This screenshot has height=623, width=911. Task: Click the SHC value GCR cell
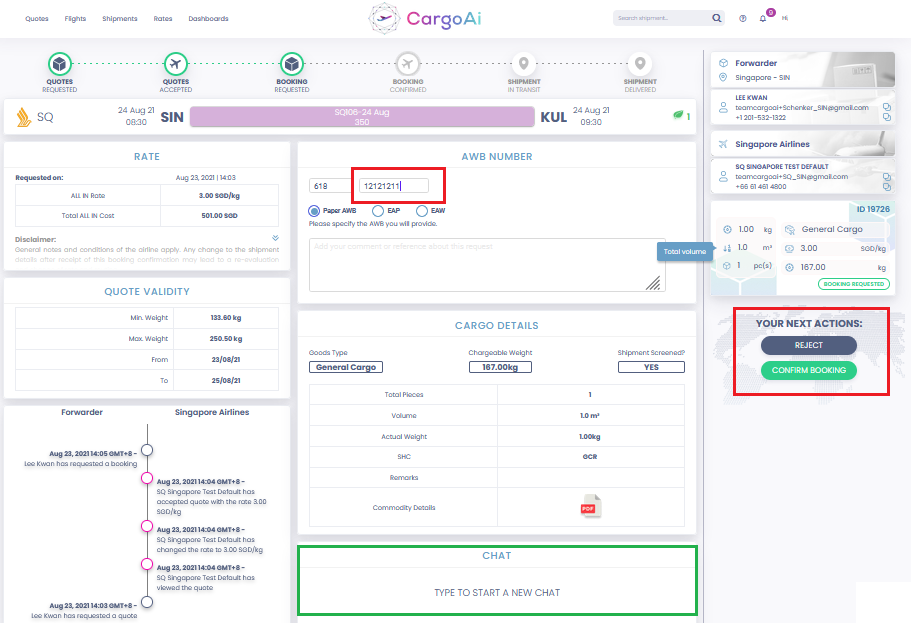[x=590, y=457]
